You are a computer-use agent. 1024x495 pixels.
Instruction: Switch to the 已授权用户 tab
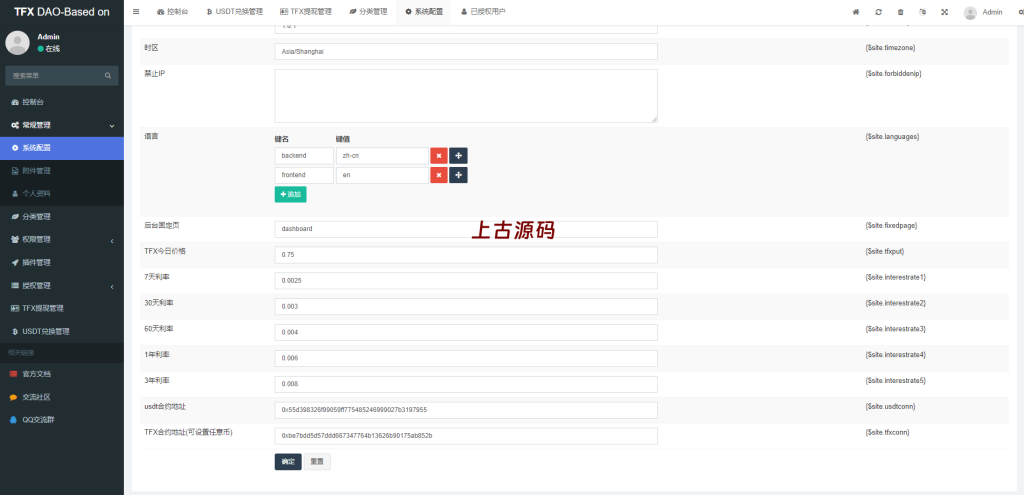(483, 12)
